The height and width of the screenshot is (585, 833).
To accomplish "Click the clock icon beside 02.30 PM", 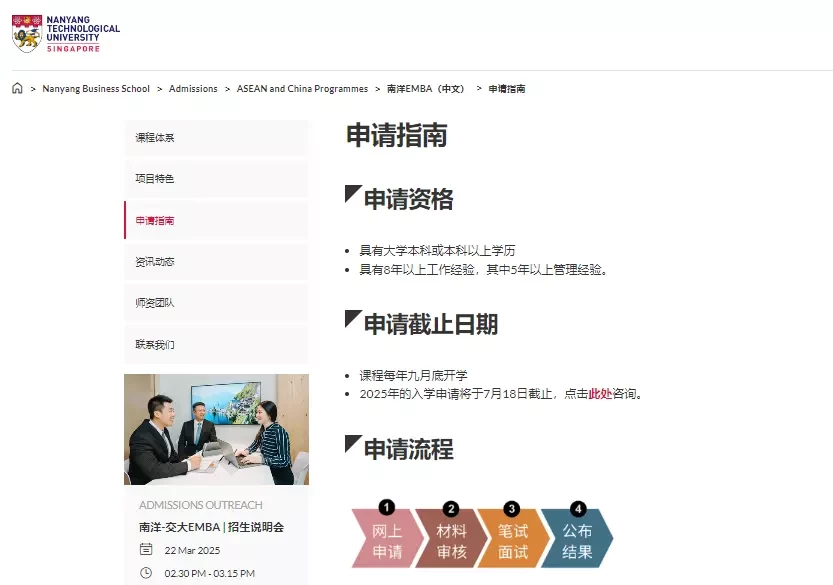I will click(x=146, y=573).
